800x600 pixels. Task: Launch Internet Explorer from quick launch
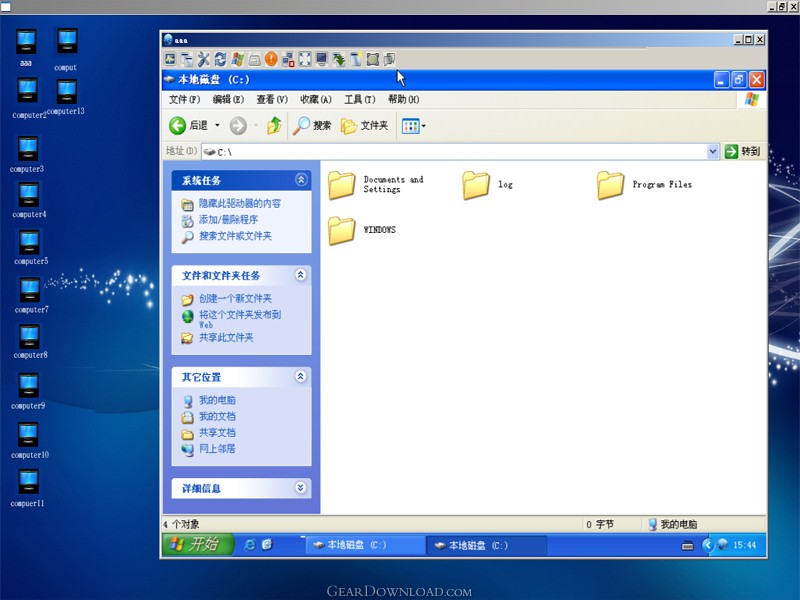pyautogui.click(x=250, y=545)
